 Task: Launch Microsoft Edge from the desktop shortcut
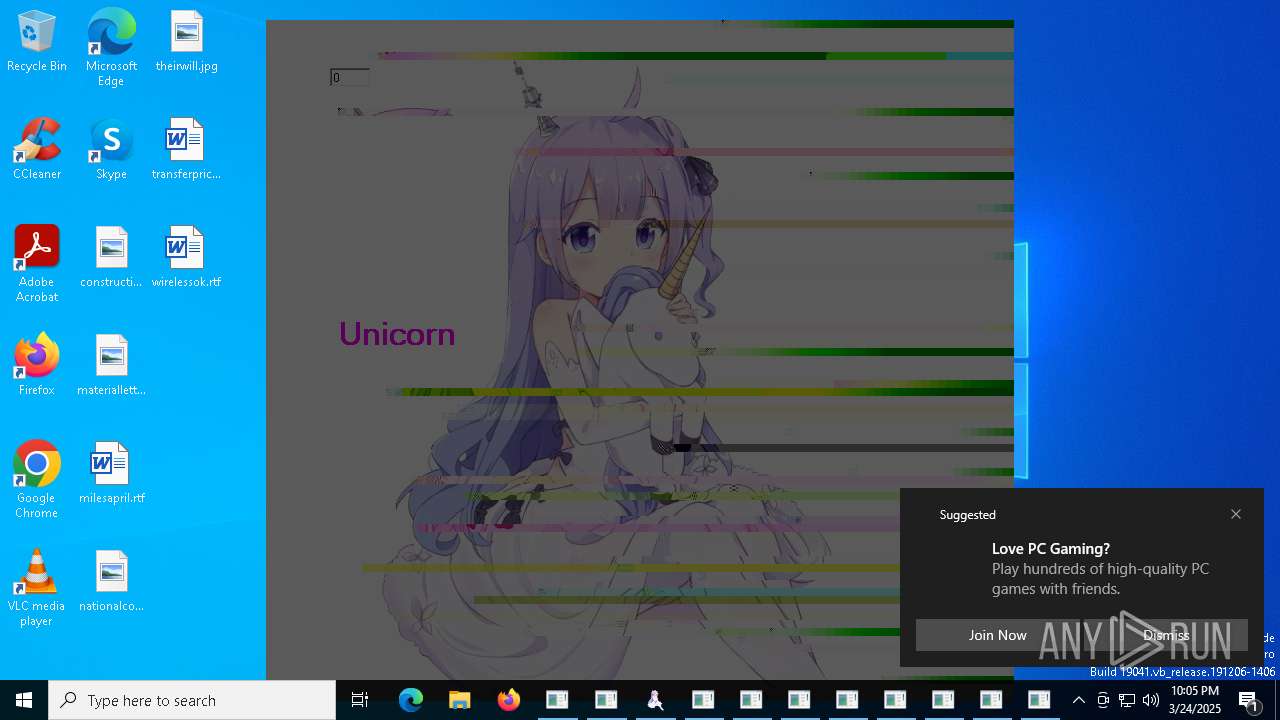(111, 48)
